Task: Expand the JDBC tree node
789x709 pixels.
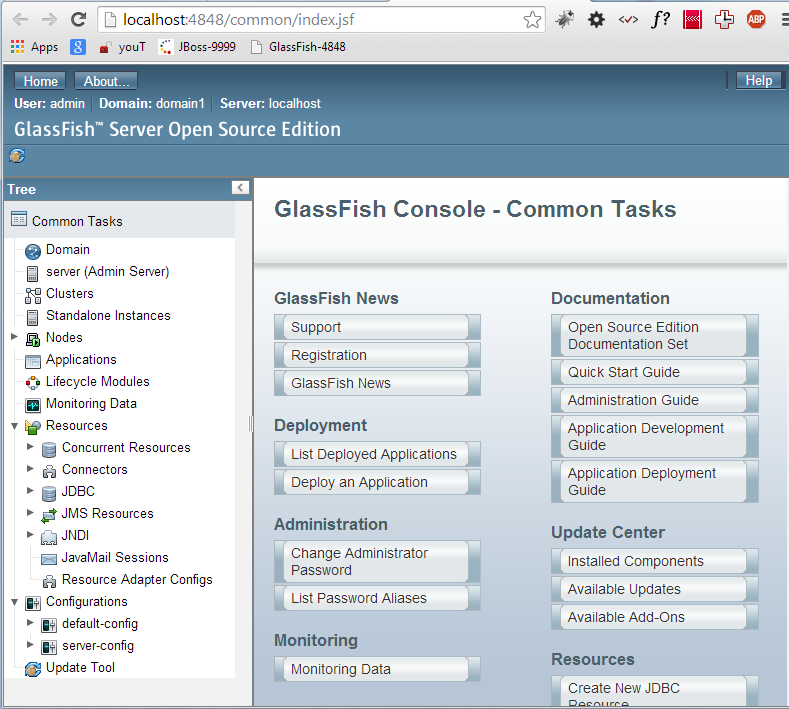Action: tap(30, 491)
